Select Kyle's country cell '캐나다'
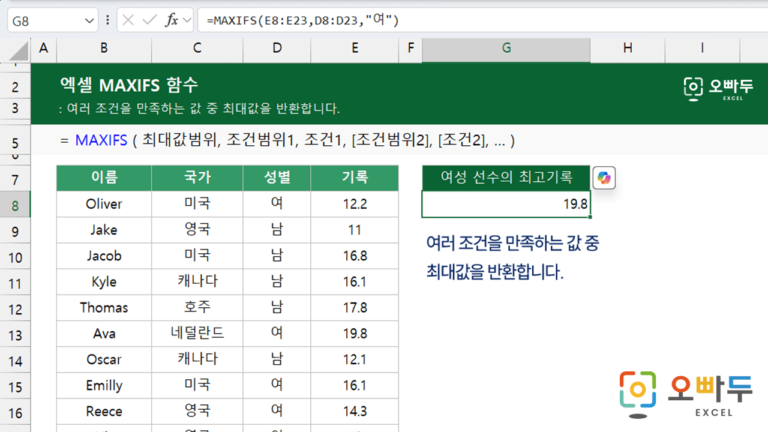Screen dimensions: 768x432 [197, 282]
